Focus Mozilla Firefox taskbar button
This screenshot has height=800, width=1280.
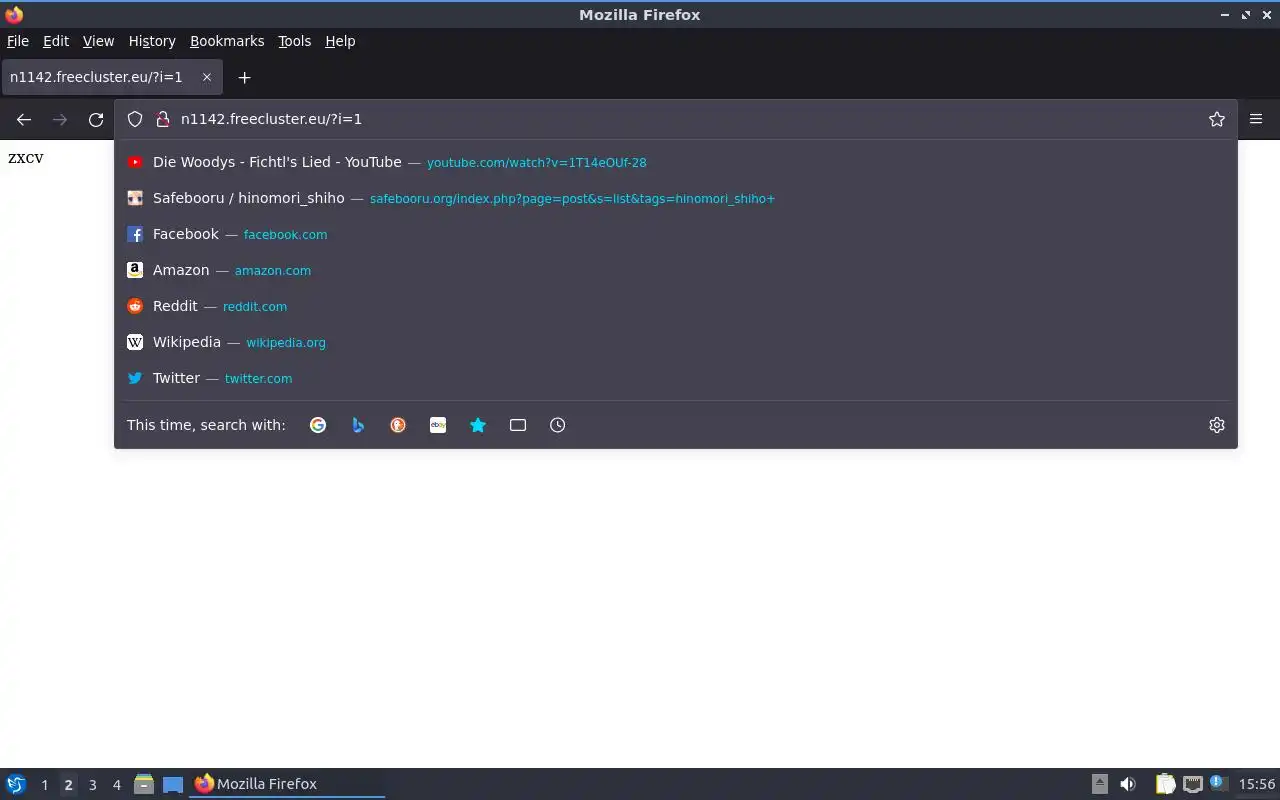click(x=288, y=784)
